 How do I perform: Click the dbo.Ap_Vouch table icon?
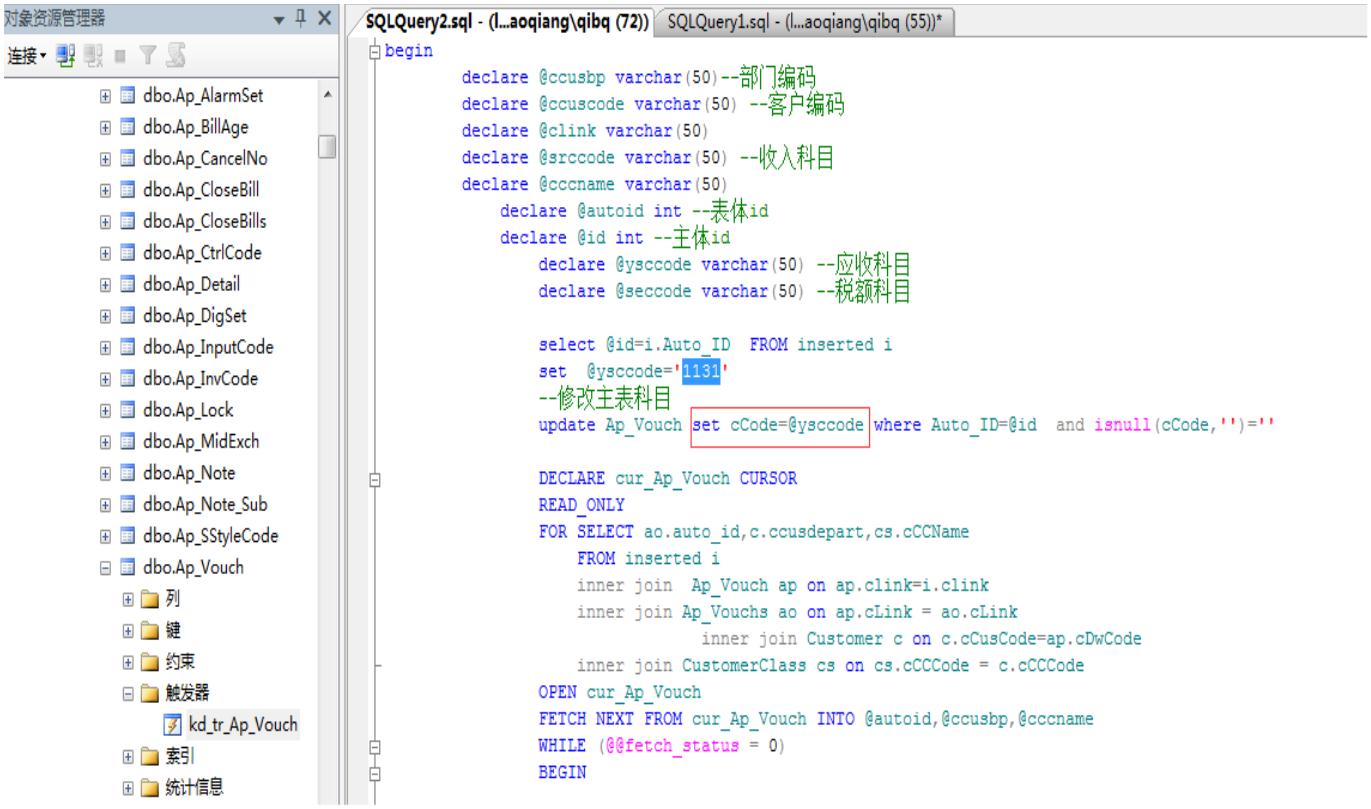click(x=127, y=567)
